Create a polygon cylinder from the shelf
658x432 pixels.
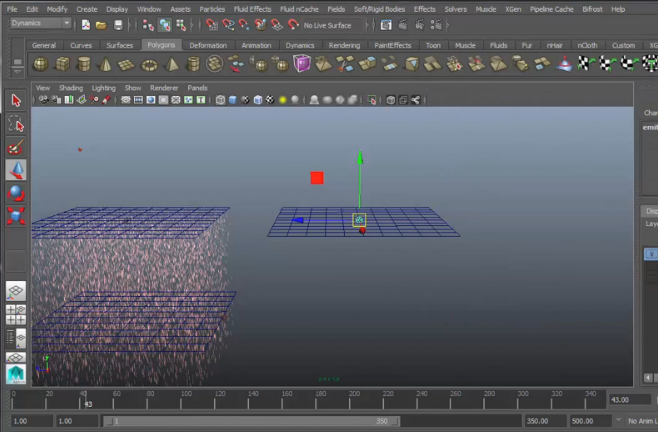point(84,64)
